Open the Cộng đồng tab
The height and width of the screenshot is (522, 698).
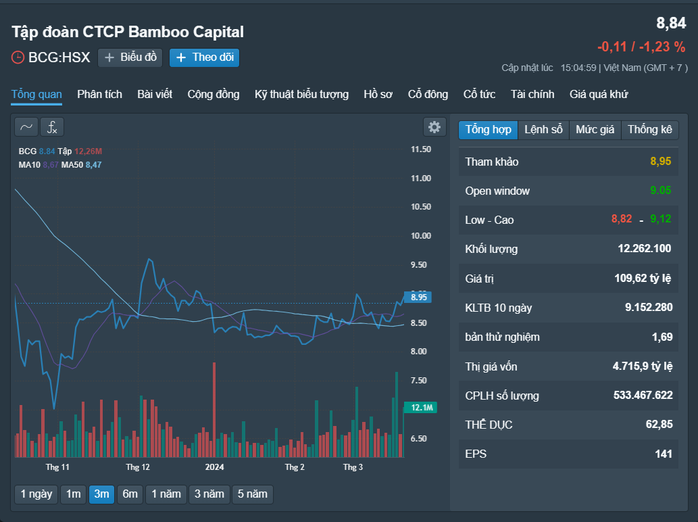213,94
